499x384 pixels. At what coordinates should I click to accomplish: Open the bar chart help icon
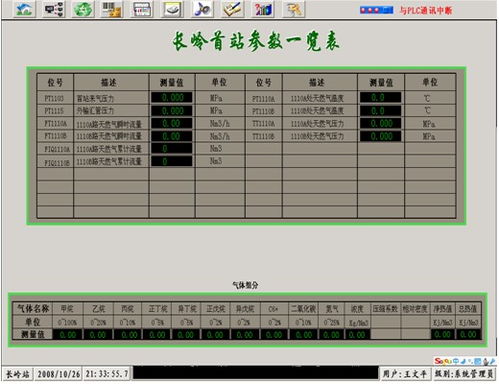(263, 9)
